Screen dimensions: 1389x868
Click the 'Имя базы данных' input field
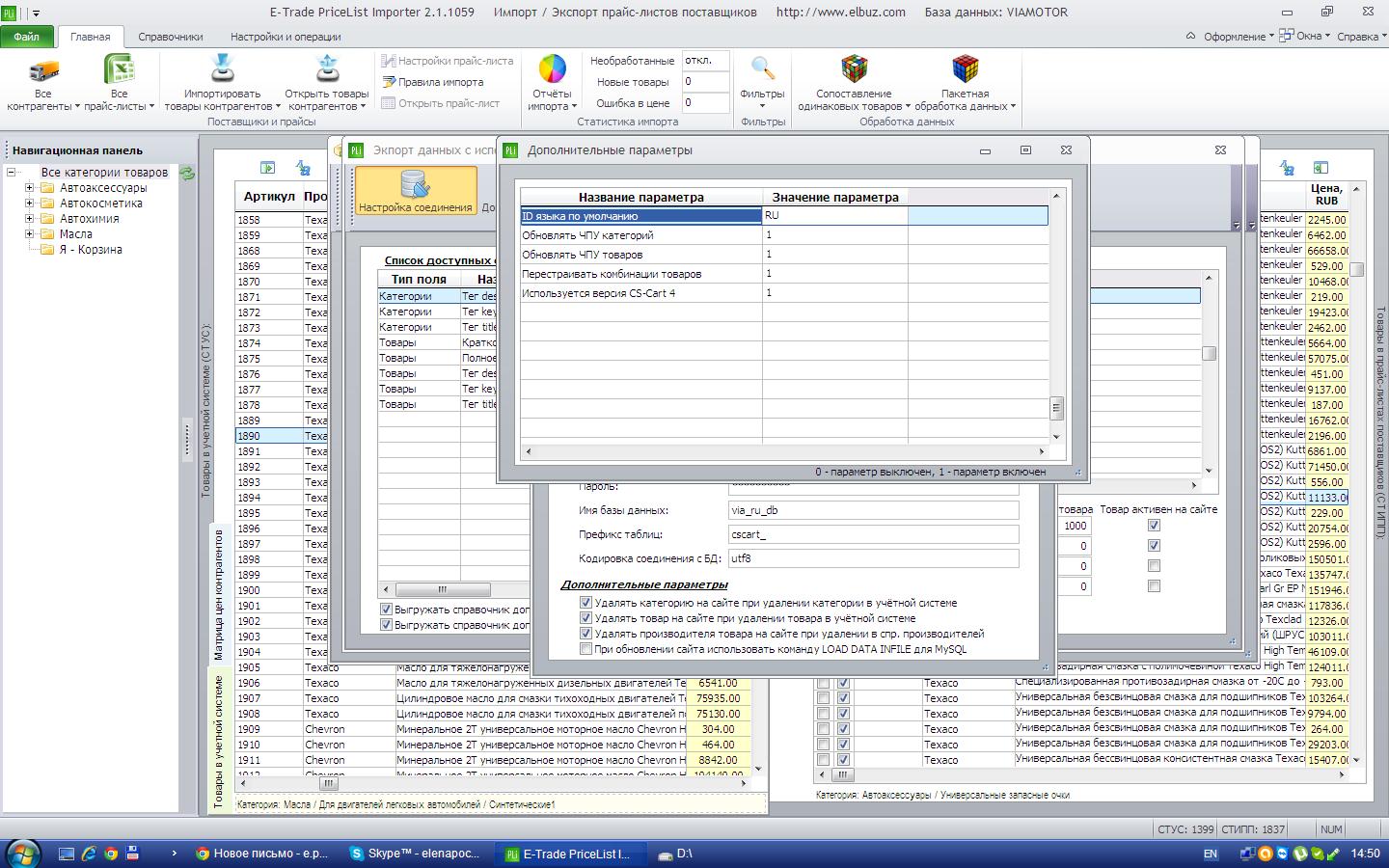873,510
